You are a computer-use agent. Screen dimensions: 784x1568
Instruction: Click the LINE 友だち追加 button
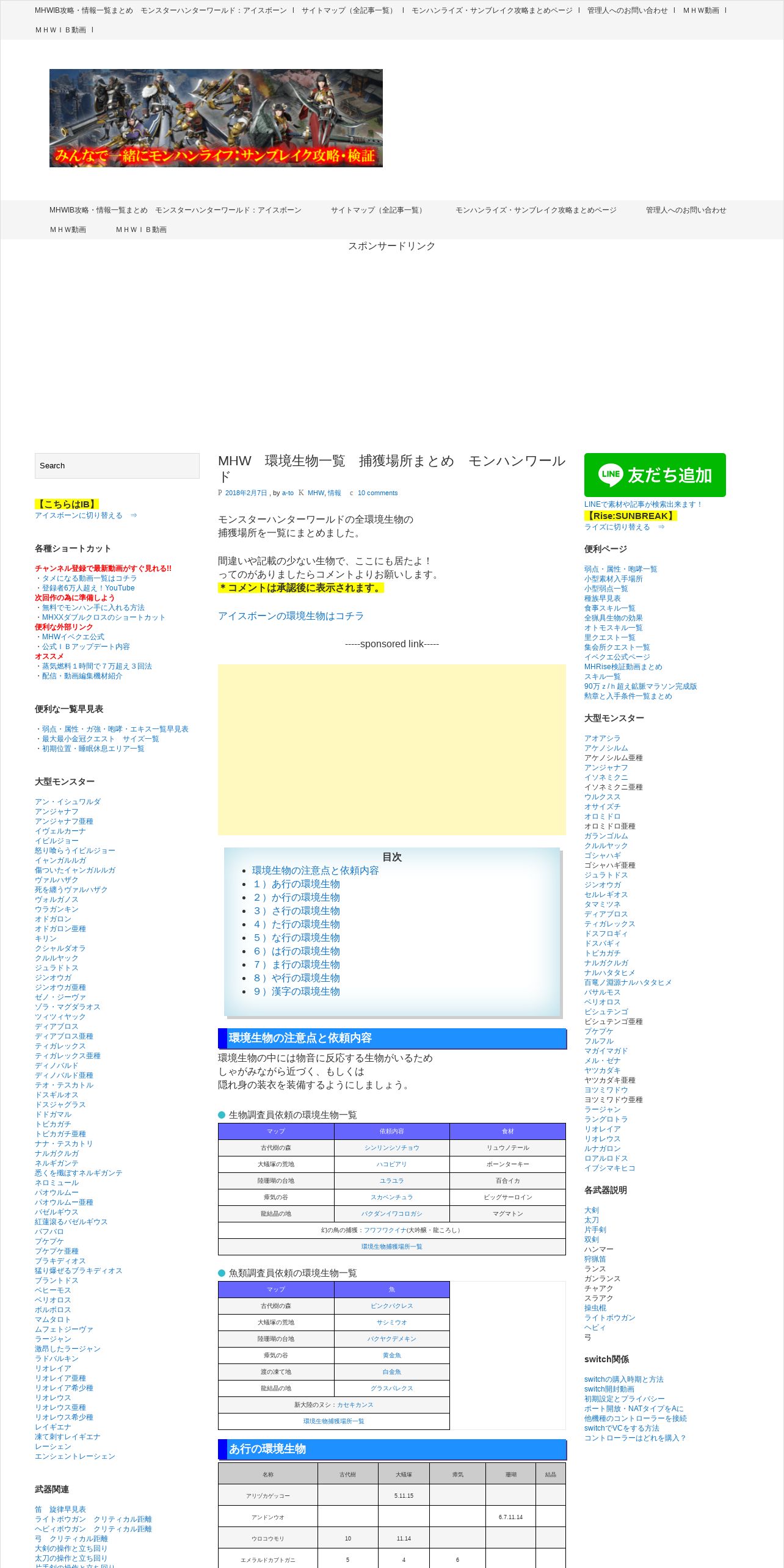click(x=655, y=475)
